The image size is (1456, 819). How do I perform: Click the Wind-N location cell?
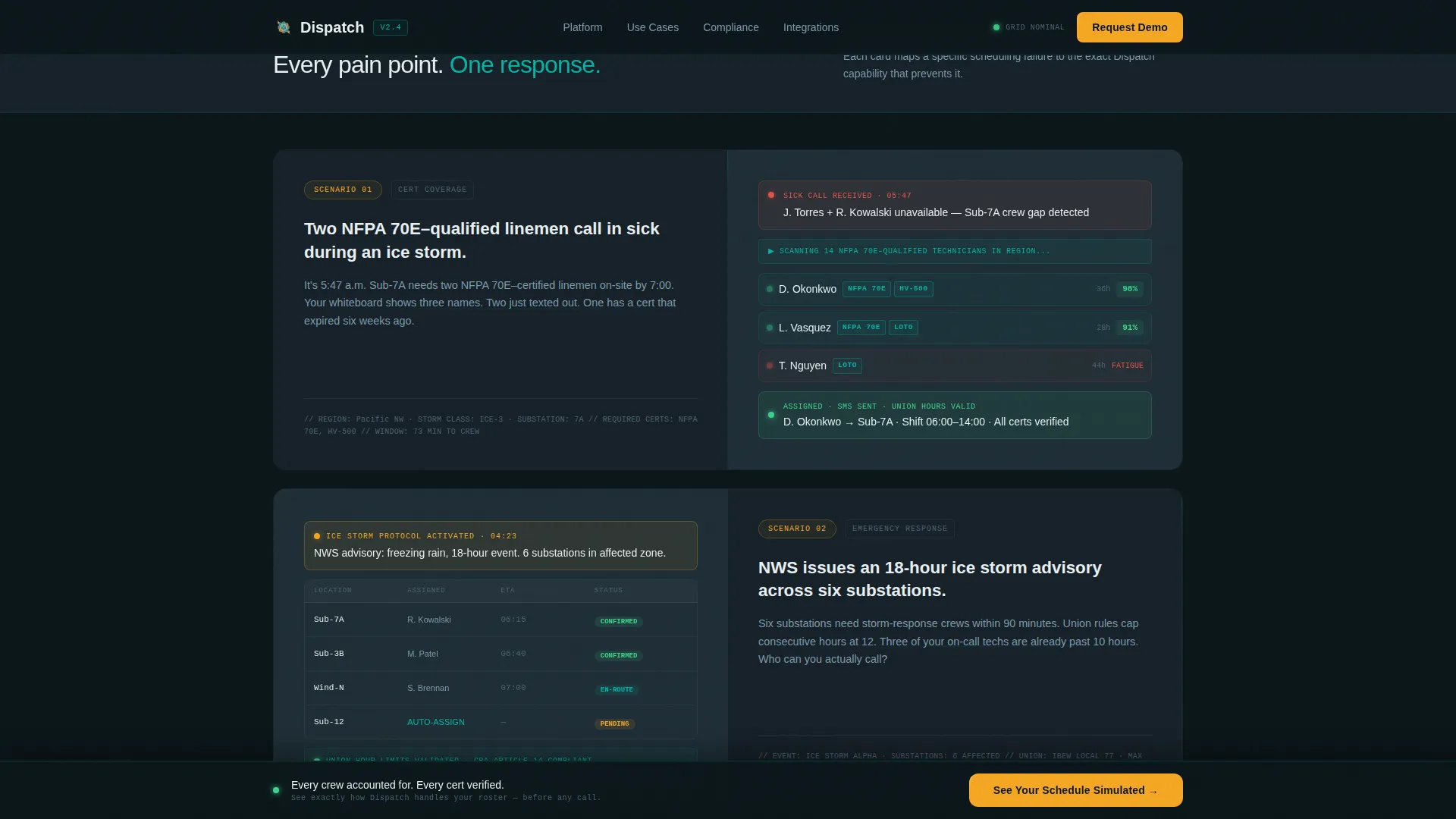329,688
